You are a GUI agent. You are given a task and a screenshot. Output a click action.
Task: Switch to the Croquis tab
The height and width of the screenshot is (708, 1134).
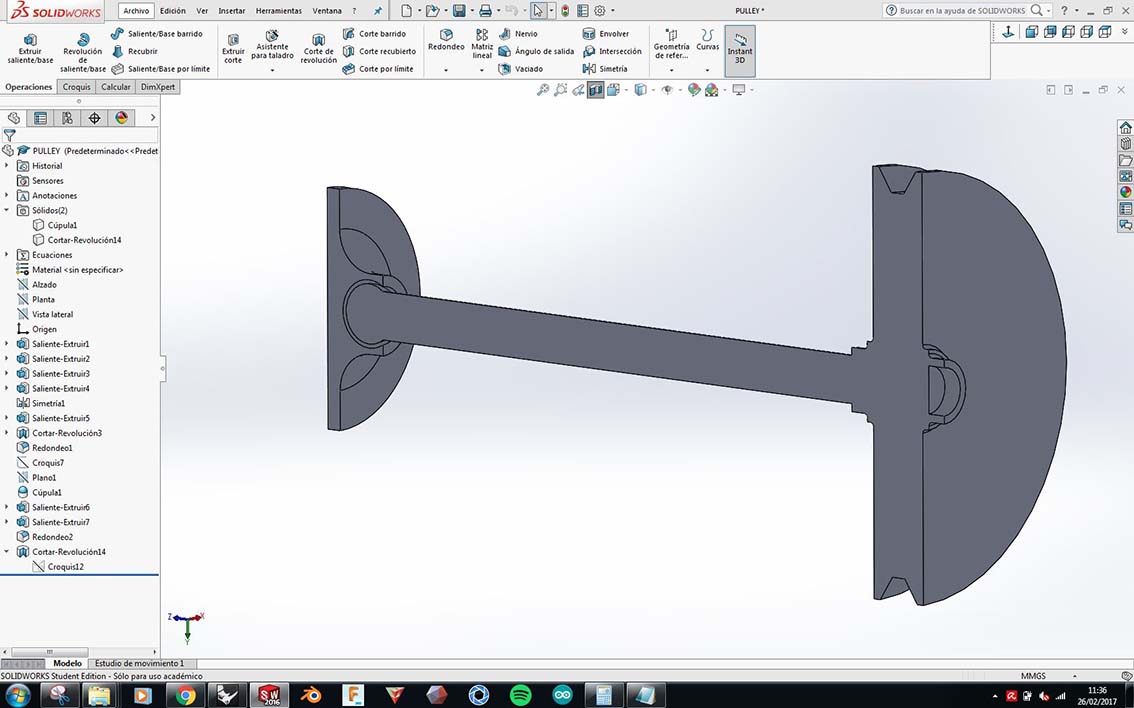click(x=77, y=87)
